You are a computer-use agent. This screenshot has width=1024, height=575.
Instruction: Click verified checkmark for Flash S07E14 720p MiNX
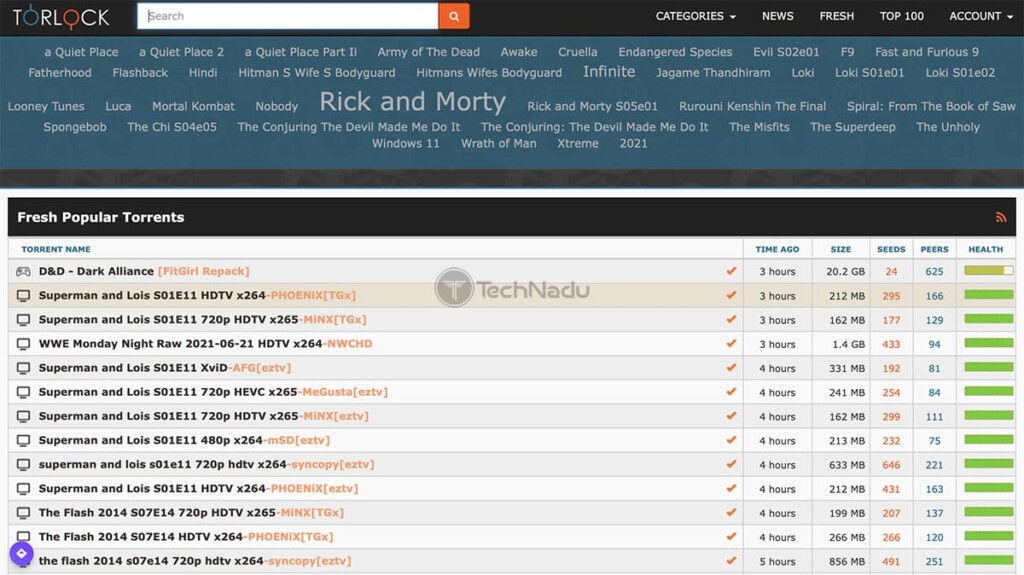coord(731,512)
